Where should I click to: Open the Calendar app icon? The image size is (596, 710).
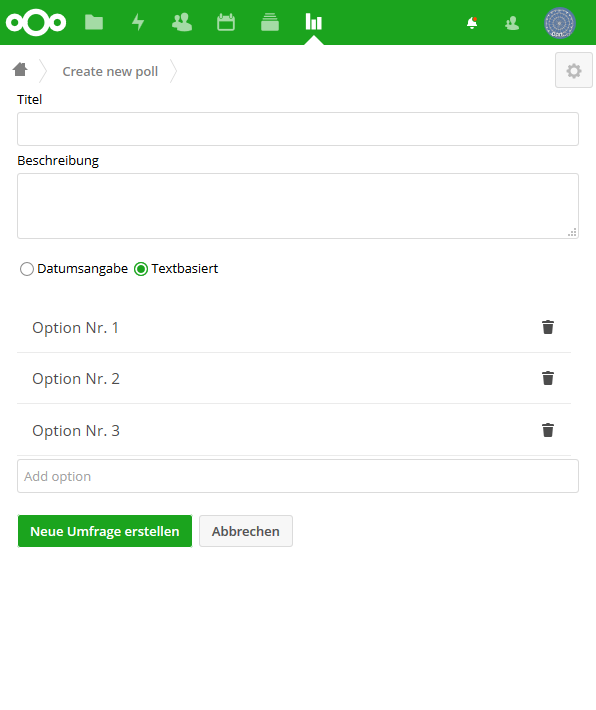point(226,22)
